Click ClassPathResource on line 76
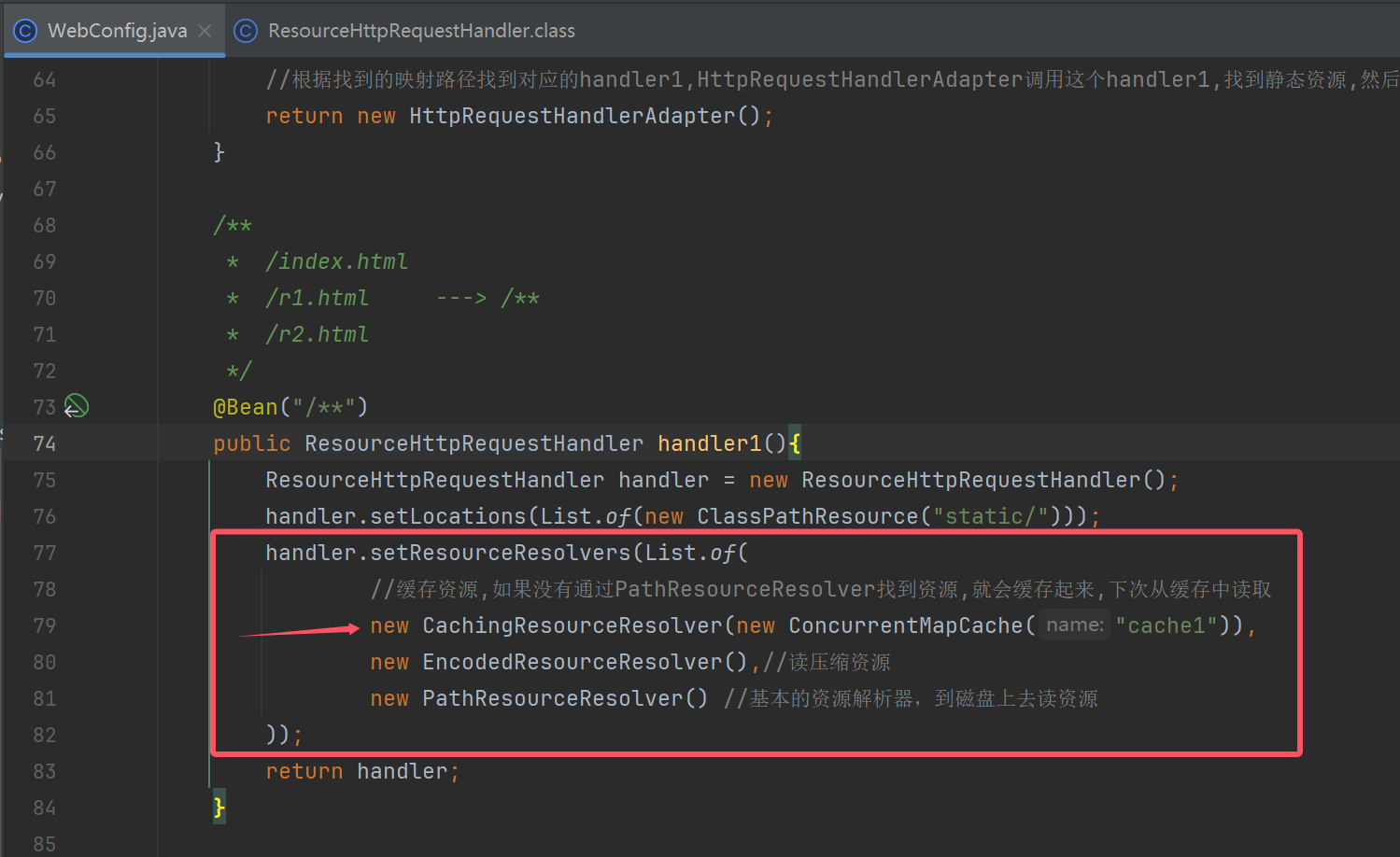 pos(808,516)
